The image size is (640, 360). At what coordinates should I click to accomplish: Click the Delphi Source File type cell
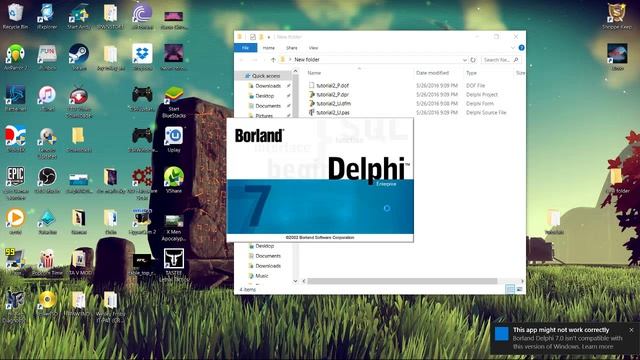coord(486,113)
